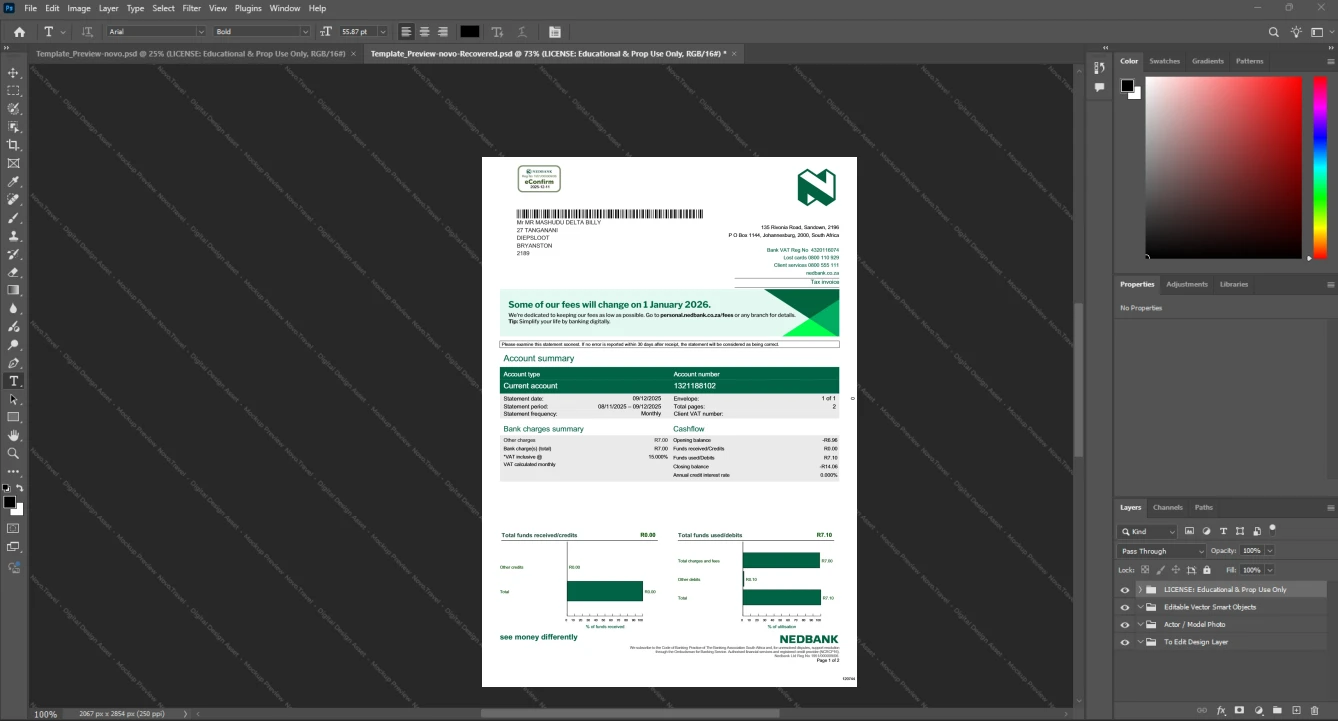
Task: Create a new group folder icon
Action: coord(1278,710)
